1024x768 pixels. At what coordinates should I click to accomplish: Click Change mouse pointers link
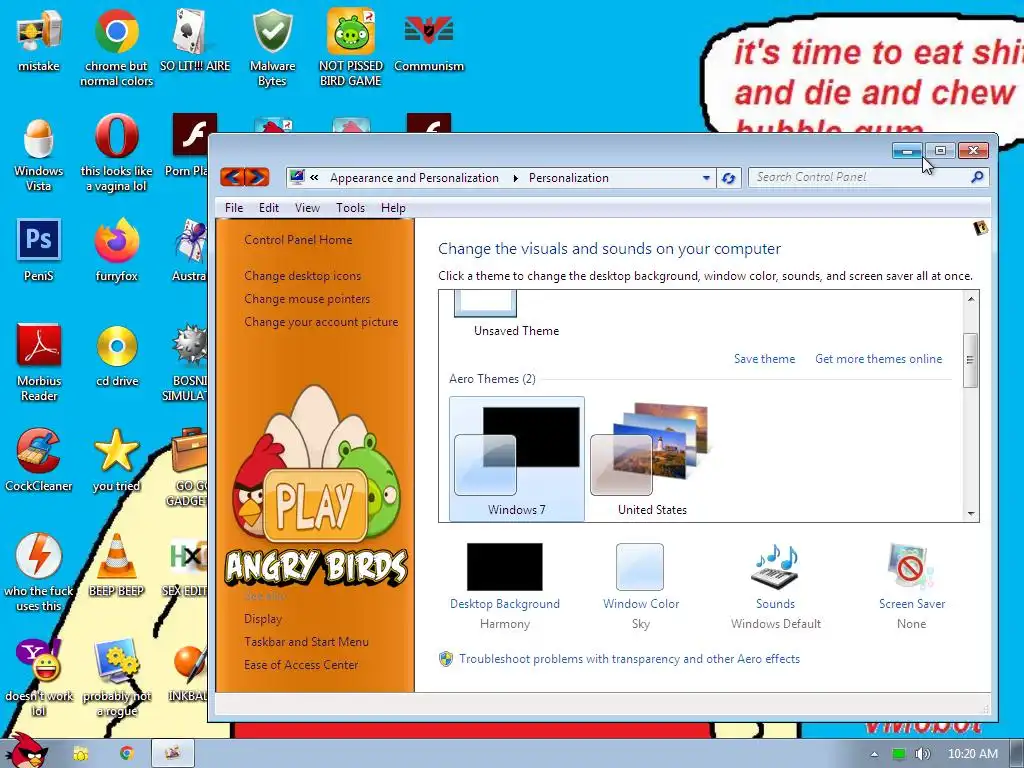(x=307, y=298)
